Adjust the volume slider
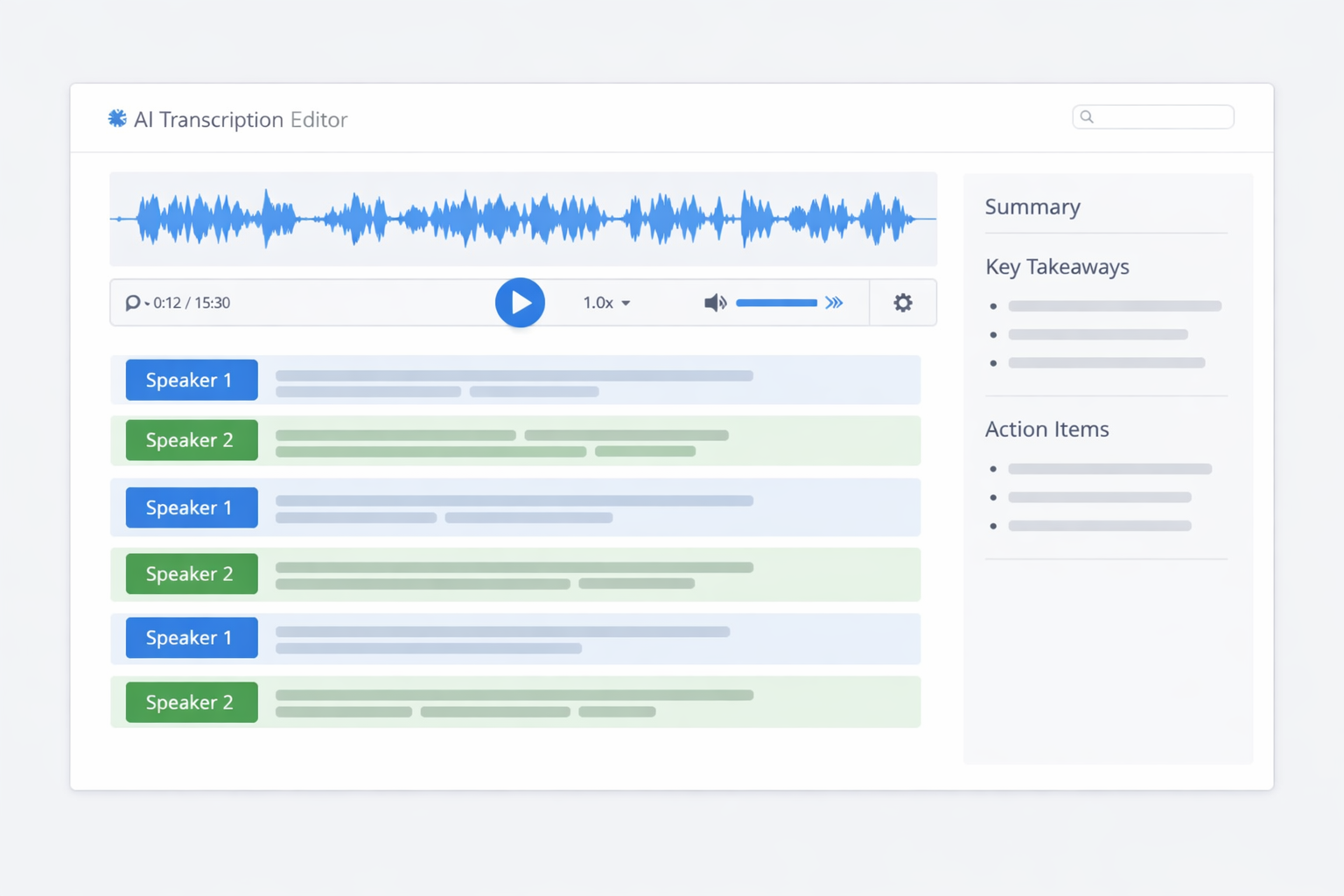This screenshot has height=896, width=1344. pyautogui.click(x=776, y=302)
